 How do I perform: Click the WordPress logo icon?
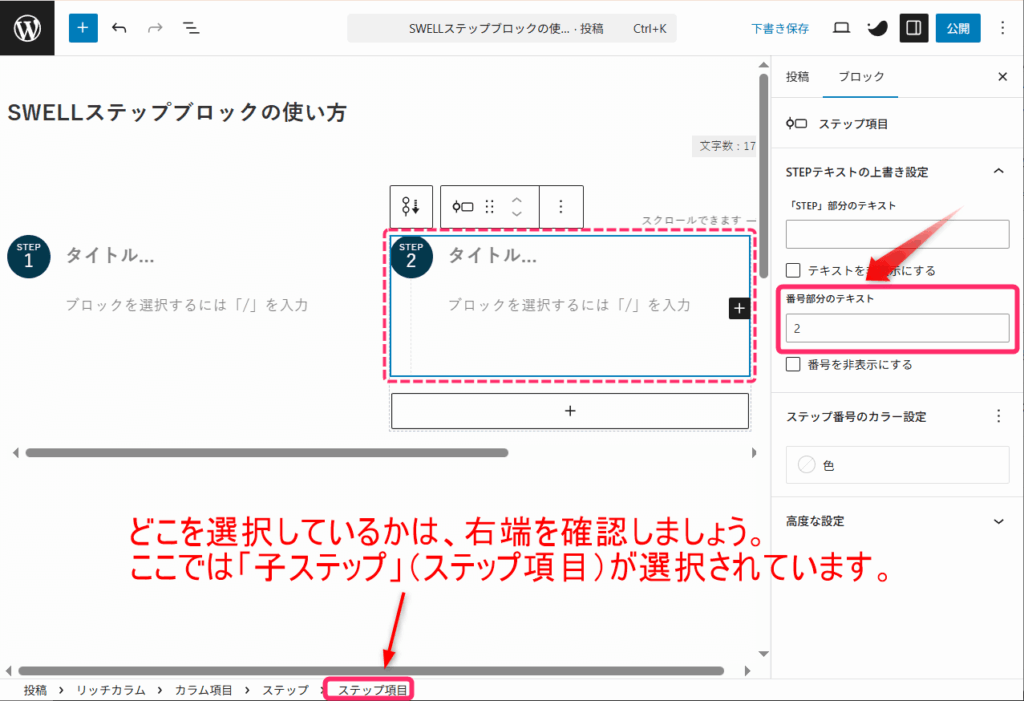pyautogui.click(x=28, y=28)
